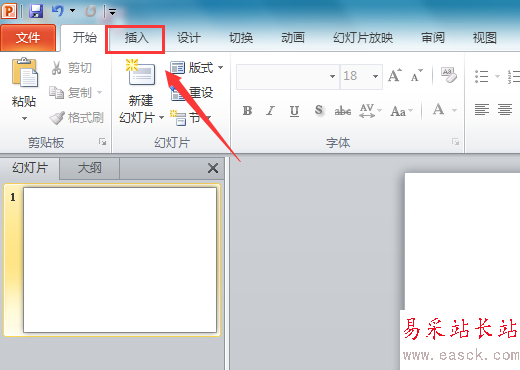The width and height of the screenshot is (520, 370).
Task: Toggle strikethrough abc button
Action: (343, 110)
